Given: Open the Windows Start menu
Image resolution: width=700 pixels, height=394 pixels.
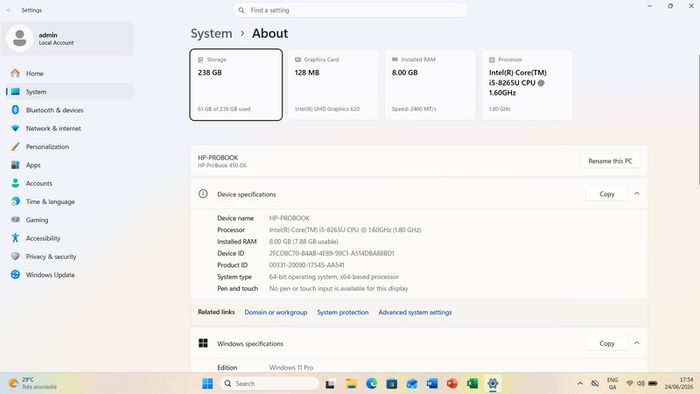Looking at the screenshot, I should pos(208,384).
